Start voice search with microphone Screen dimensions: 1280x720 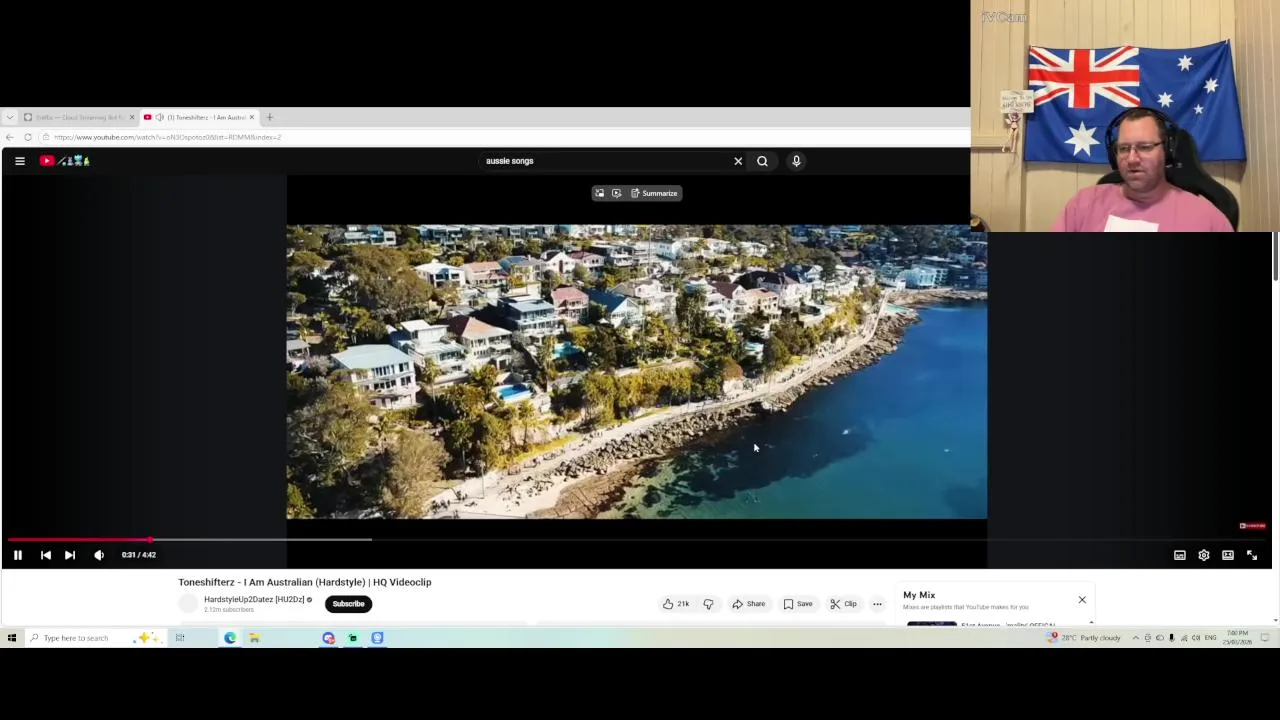click(x=796, y=161)
